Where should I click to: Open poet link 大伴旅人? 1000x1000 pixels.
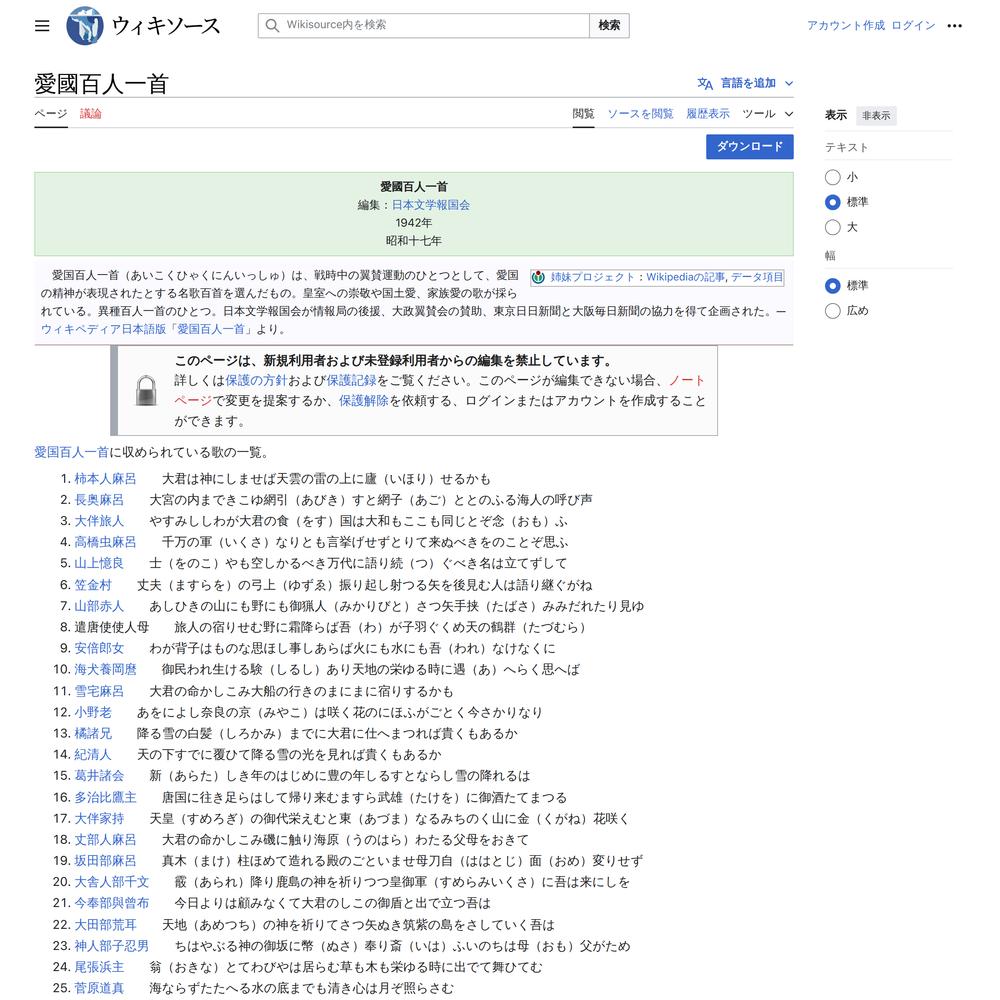click(x=99, y=522)
